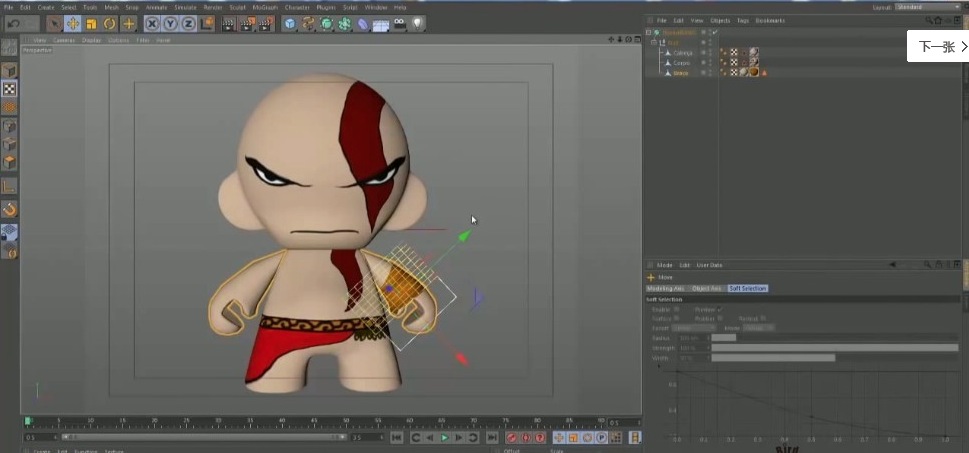Viewport: 969px width, 453px height.
Task: Click the green Play button
Action: pos(444,438)
